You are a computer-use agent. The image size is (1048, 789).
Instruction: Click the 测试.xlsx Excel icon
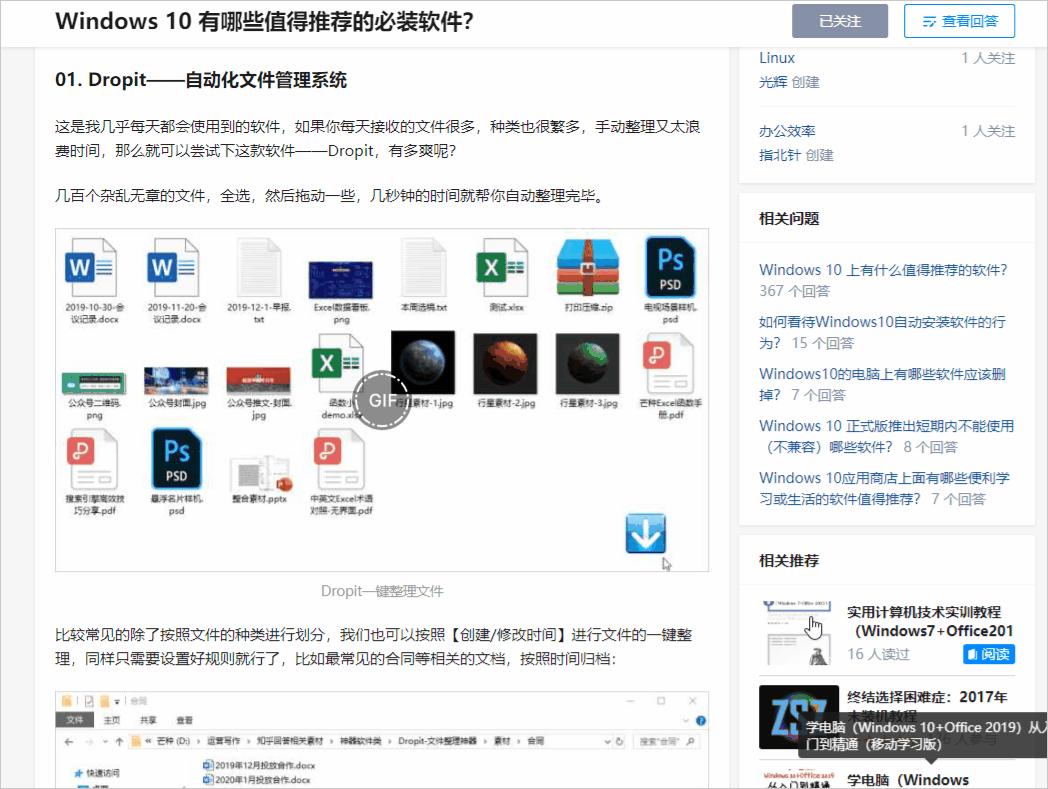[x=501, y=267]
